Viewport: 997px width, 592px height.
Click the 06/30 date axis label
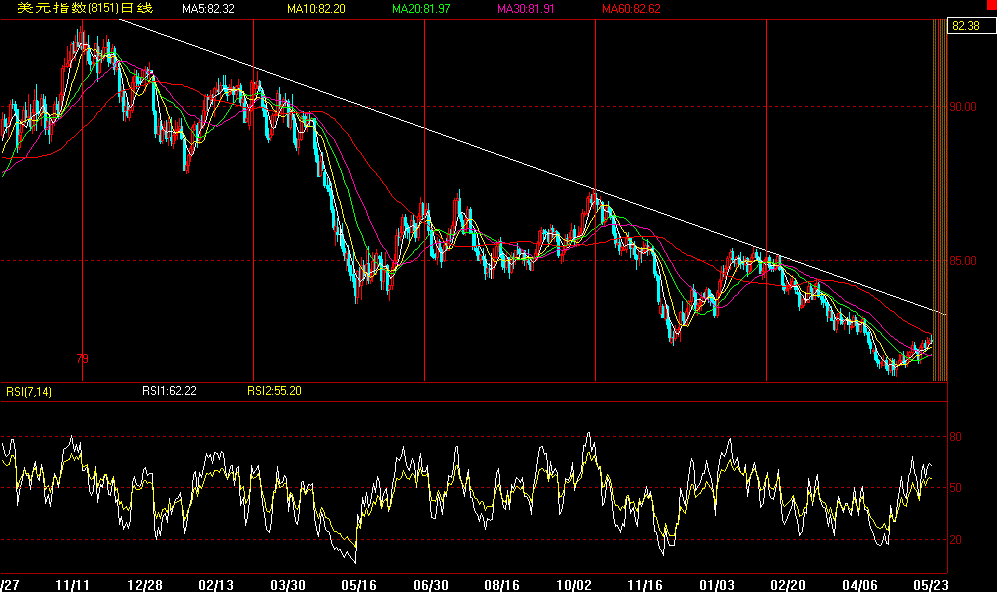[x=431, y=585]
